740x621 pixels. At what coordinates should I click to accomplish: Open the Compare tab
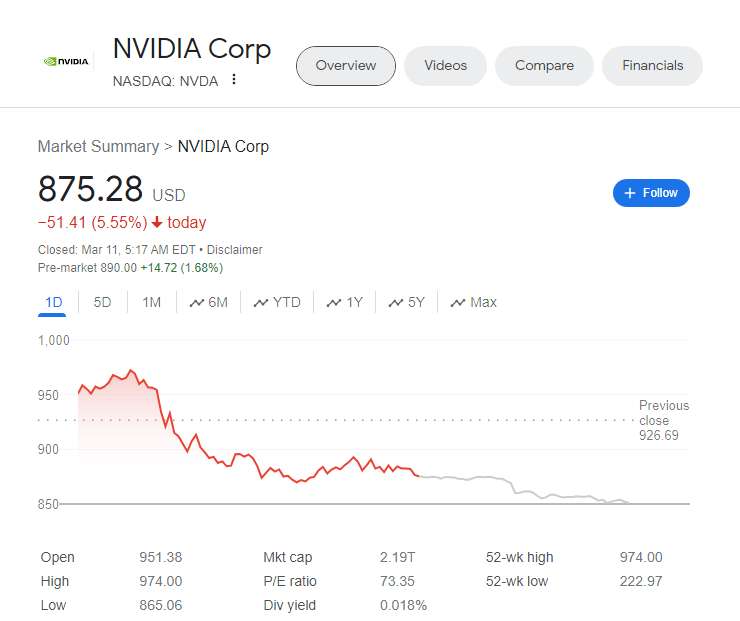[x=544, y=66]
